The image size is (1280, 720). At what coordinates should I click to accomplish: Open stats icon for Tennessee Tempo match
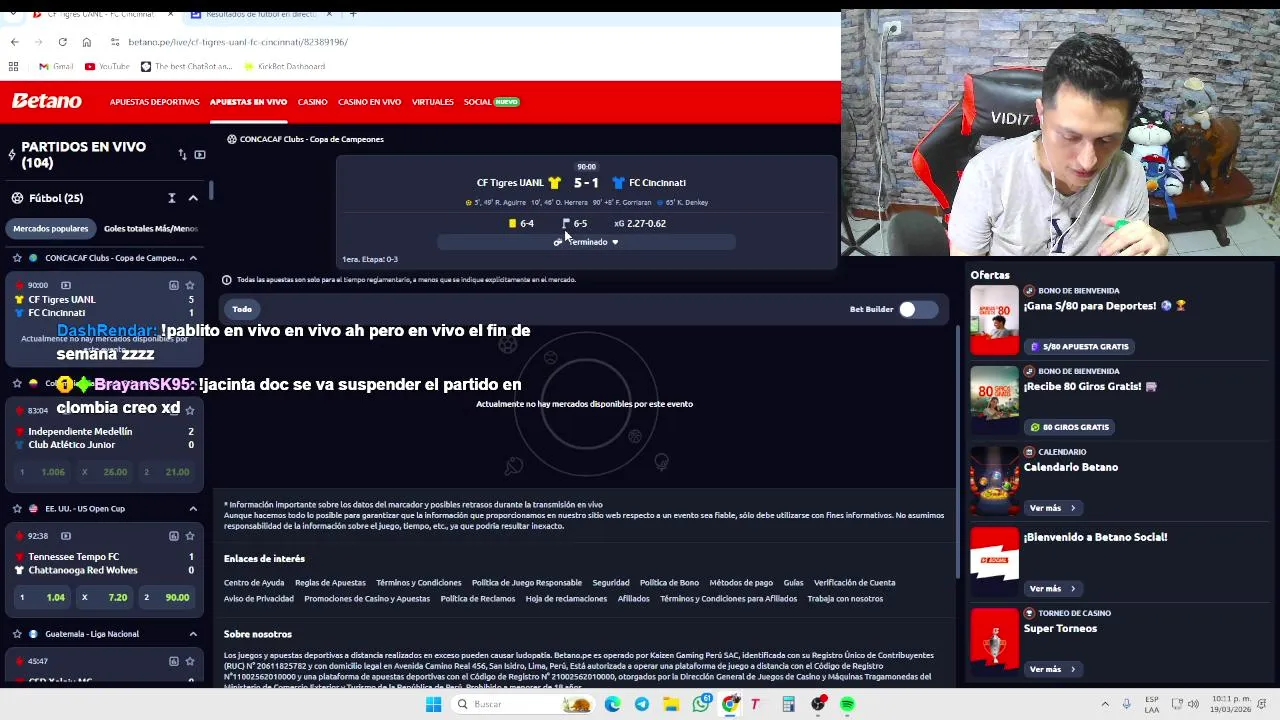[x=173, y=535]
